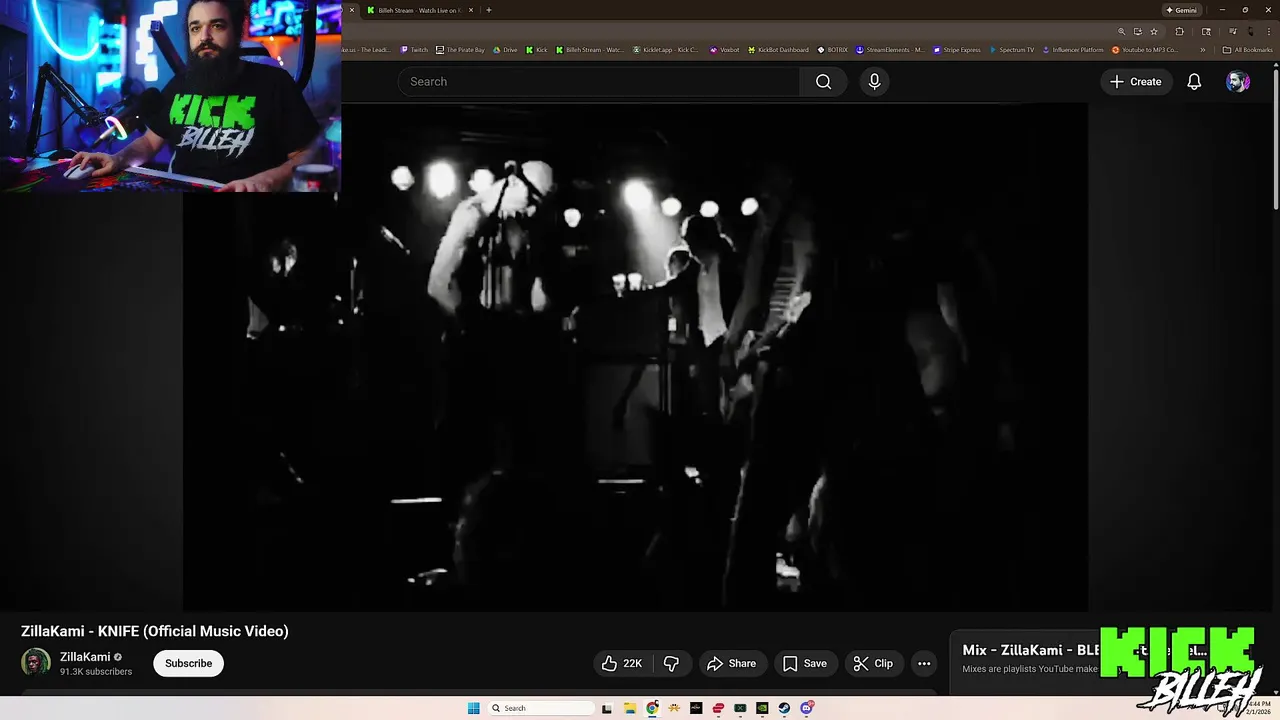Click Windows taskbar search box
This screenshot has width=1280, height=720.
[541, 708]
